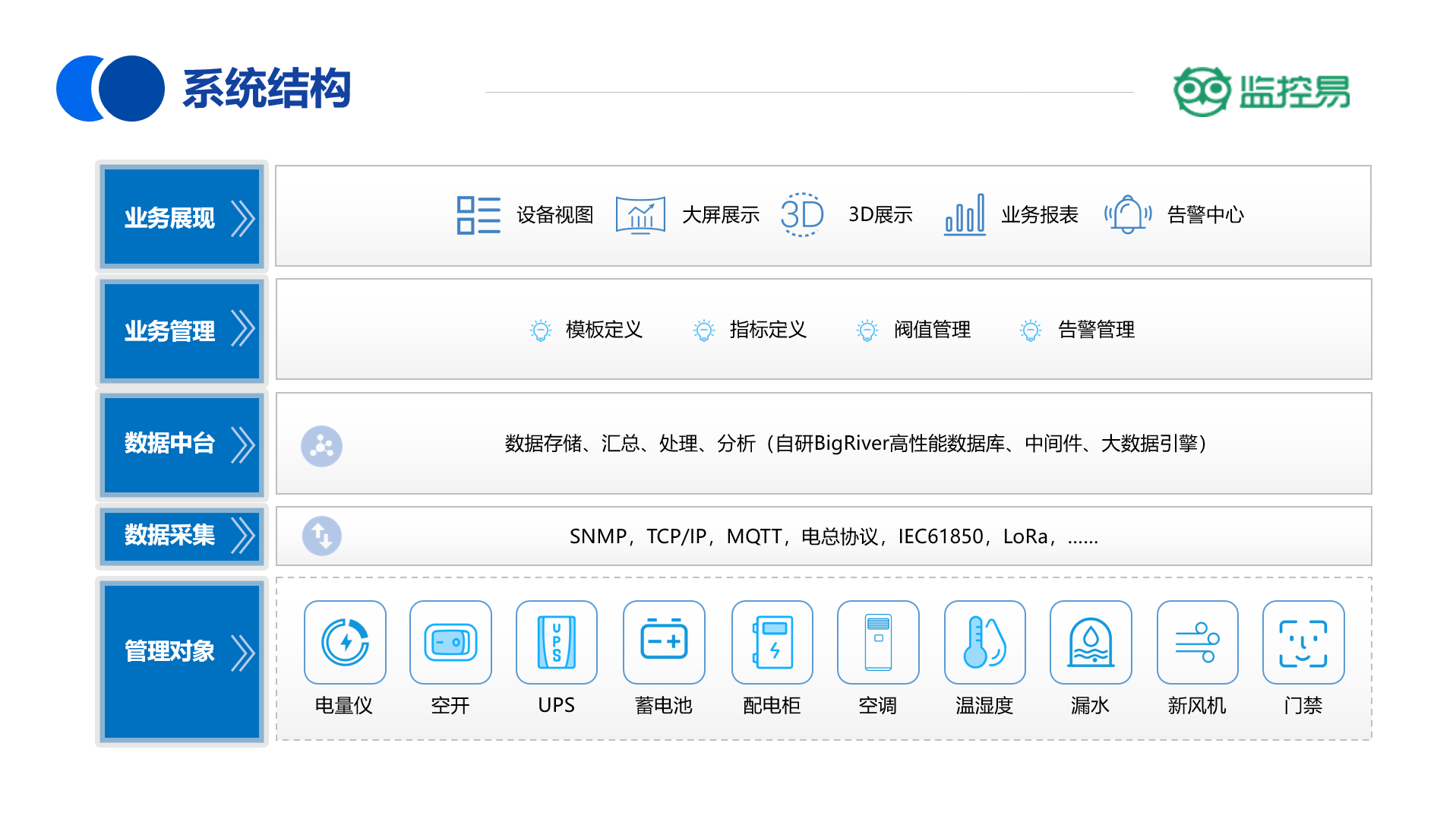Click the 漏水 caption
The image size is (1456, 819).
coord(1091,706)
